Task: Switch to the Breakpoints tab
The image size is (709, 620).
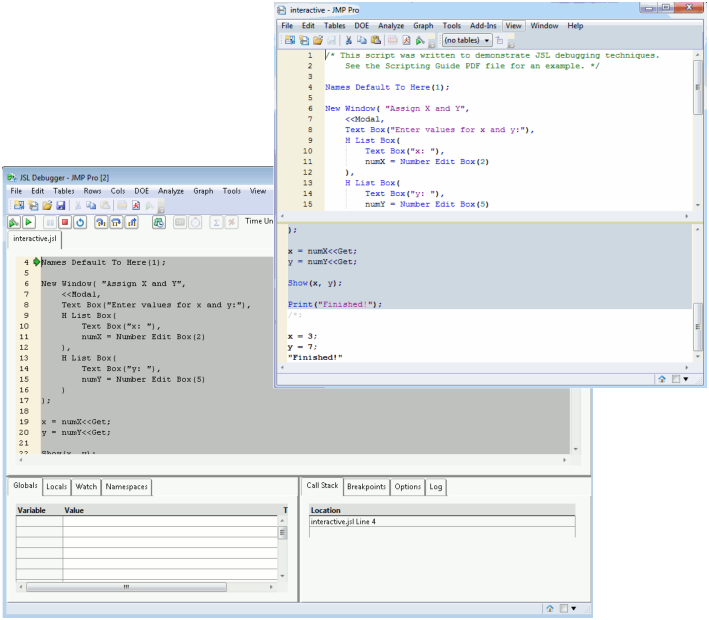Action: (x=366, y=486)
